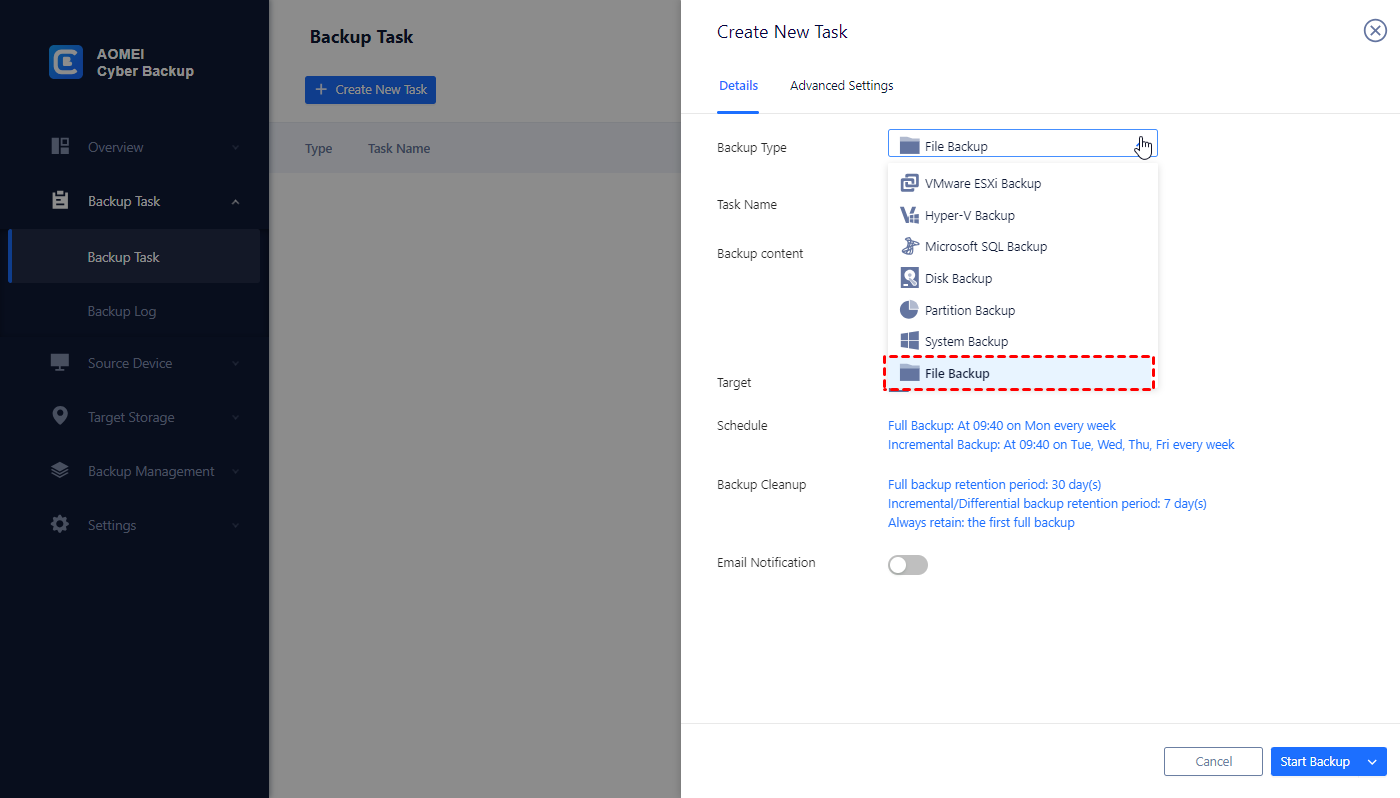The height and width of the screenshot is (798, 1400).
Task: Open the Full Backup schedule link
Action: (1002, 426)
